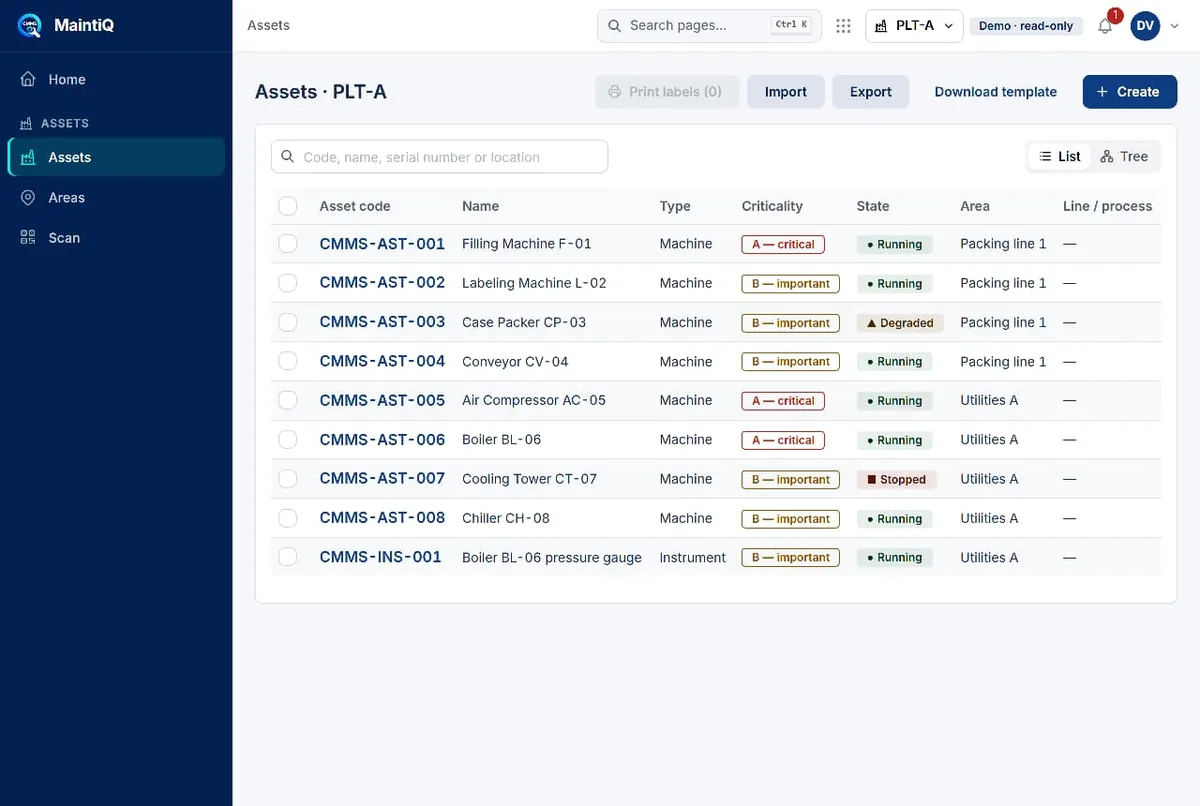
Task: Click the Areas pin icon
Action: (28, 198)
